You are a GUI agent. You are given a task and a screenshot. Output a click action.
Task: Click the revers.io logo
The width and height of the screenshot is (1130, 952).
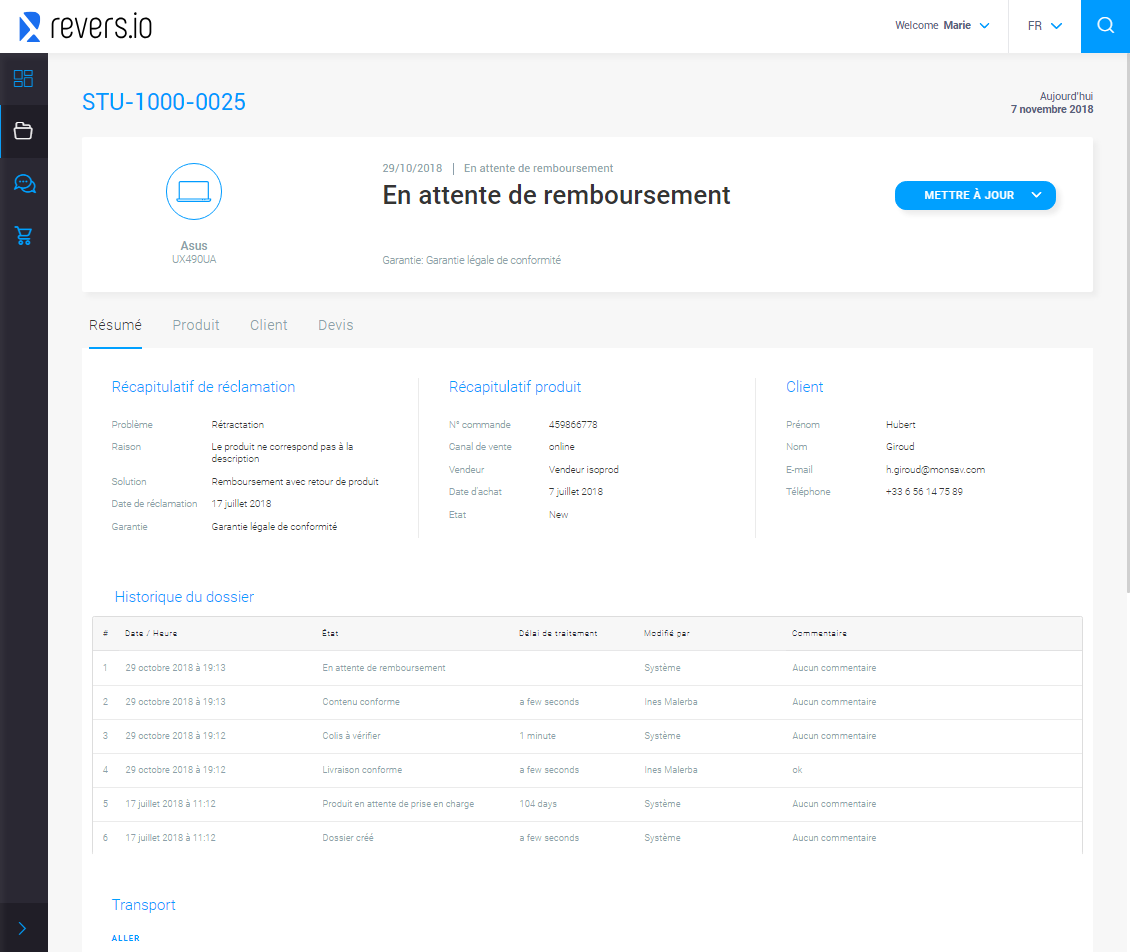tap(85, 26)
